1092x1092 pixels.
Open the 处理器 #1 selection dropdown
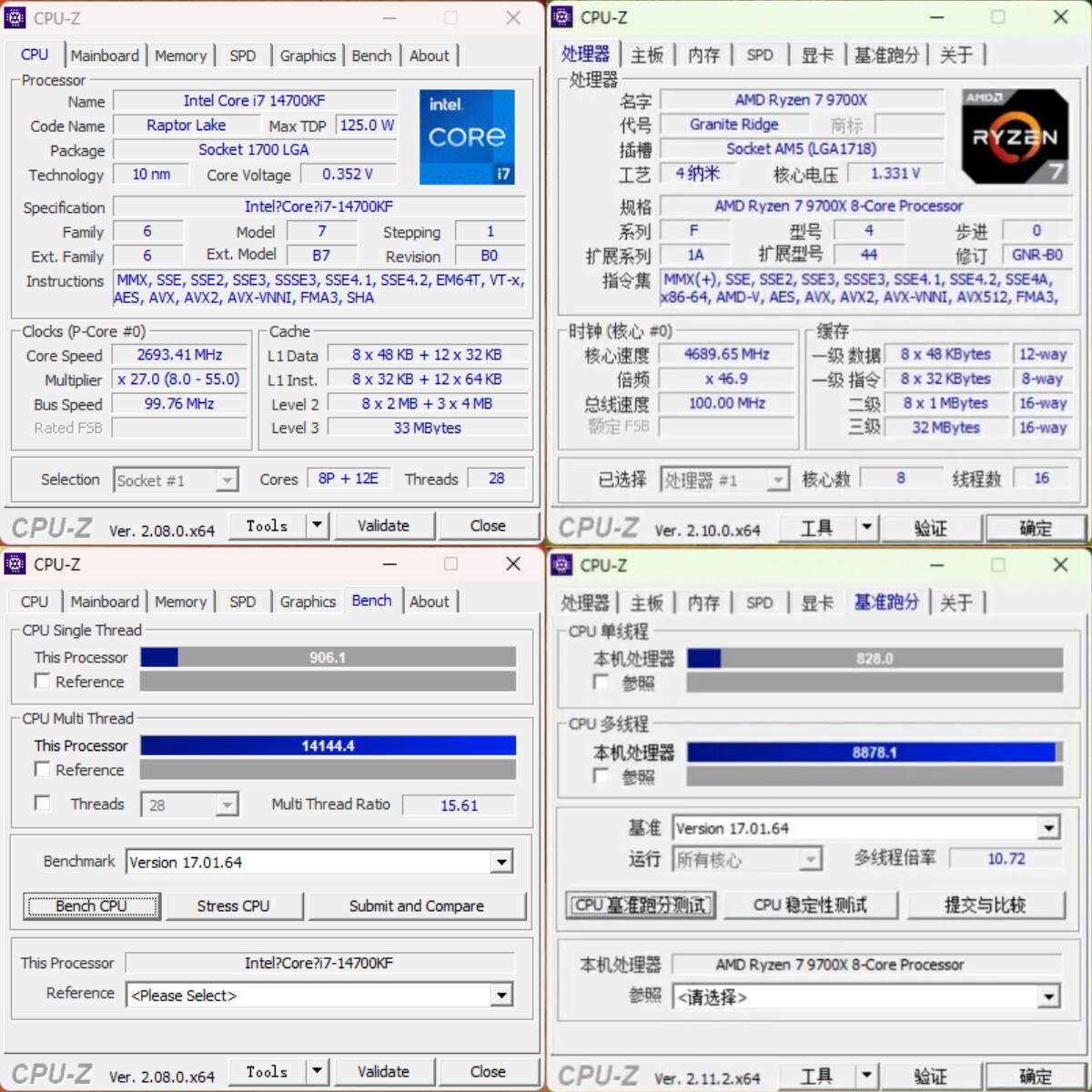click(777, 480)
